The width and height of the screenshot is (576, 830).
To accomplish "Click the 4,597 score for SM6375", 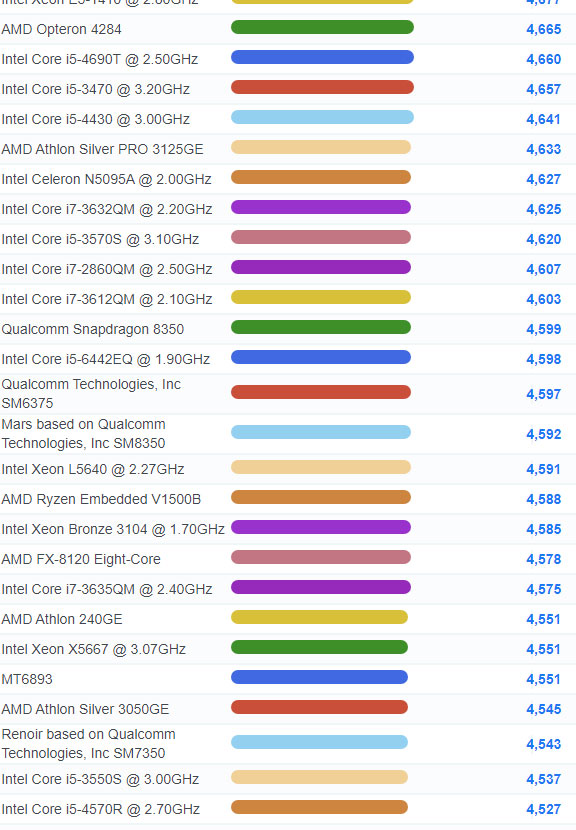I will [544, 394].
